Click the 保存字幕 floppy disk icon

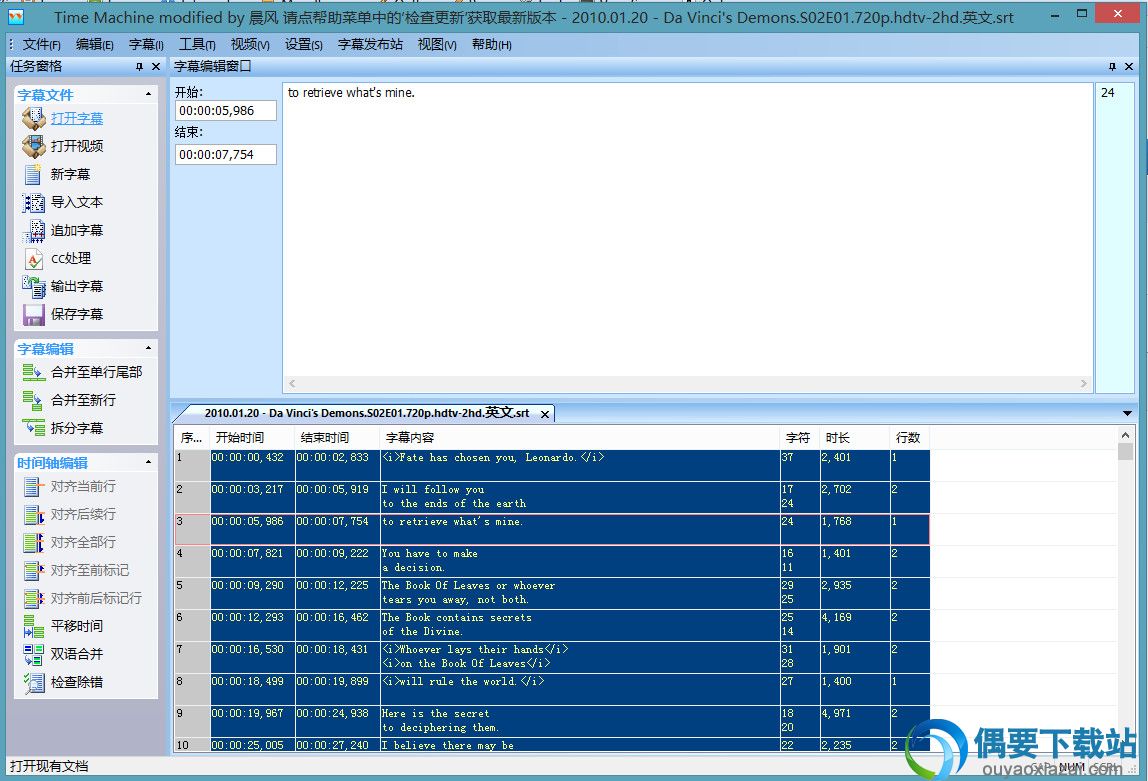click(34, 315)
